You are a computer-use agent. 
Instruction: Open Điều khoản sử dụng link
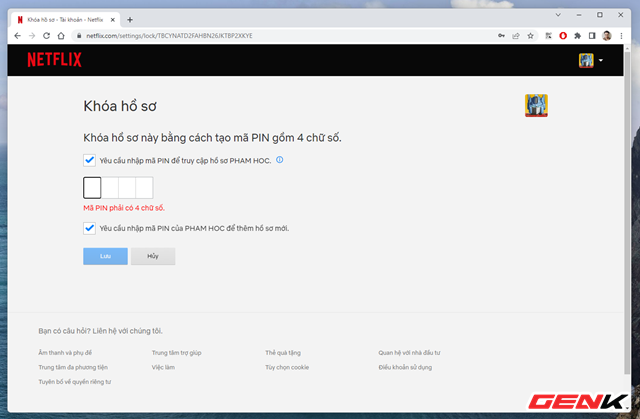(x=405, y=367)
